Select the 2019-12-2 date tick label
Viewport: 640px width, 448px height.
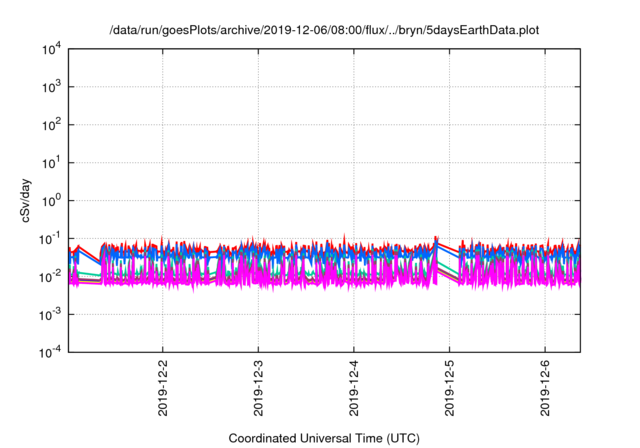[162, 388]
